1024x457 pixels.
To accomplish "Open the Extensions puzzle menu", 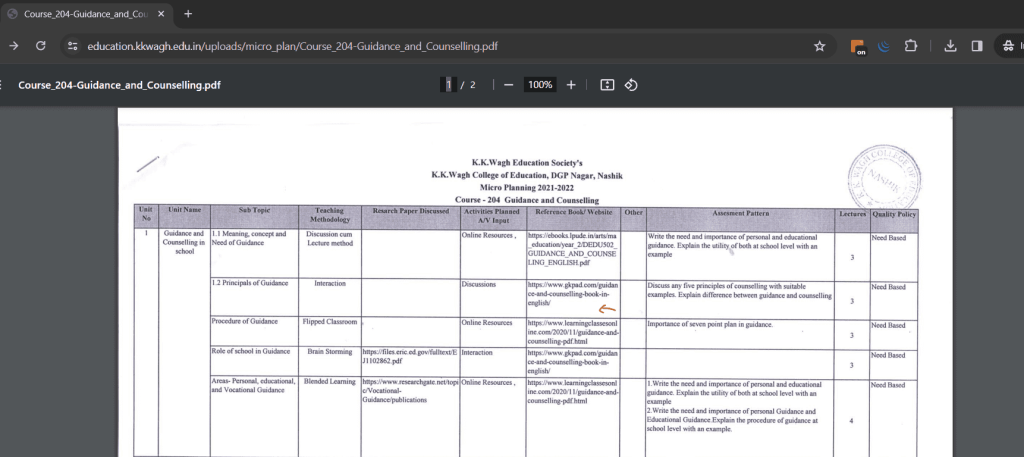I will (911, 46).
